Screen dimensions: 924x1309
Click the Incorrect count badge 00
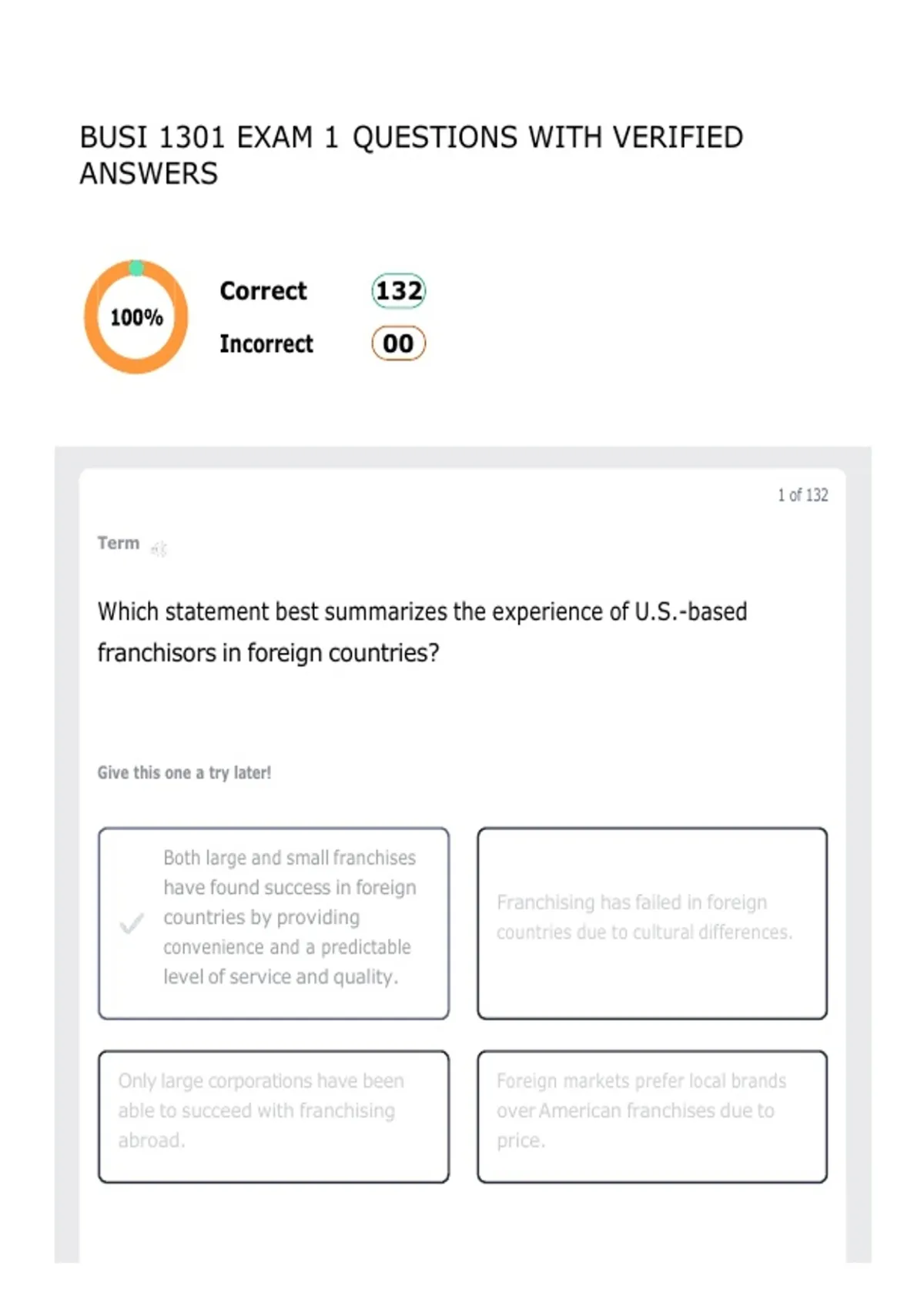[x=399, y=343]
